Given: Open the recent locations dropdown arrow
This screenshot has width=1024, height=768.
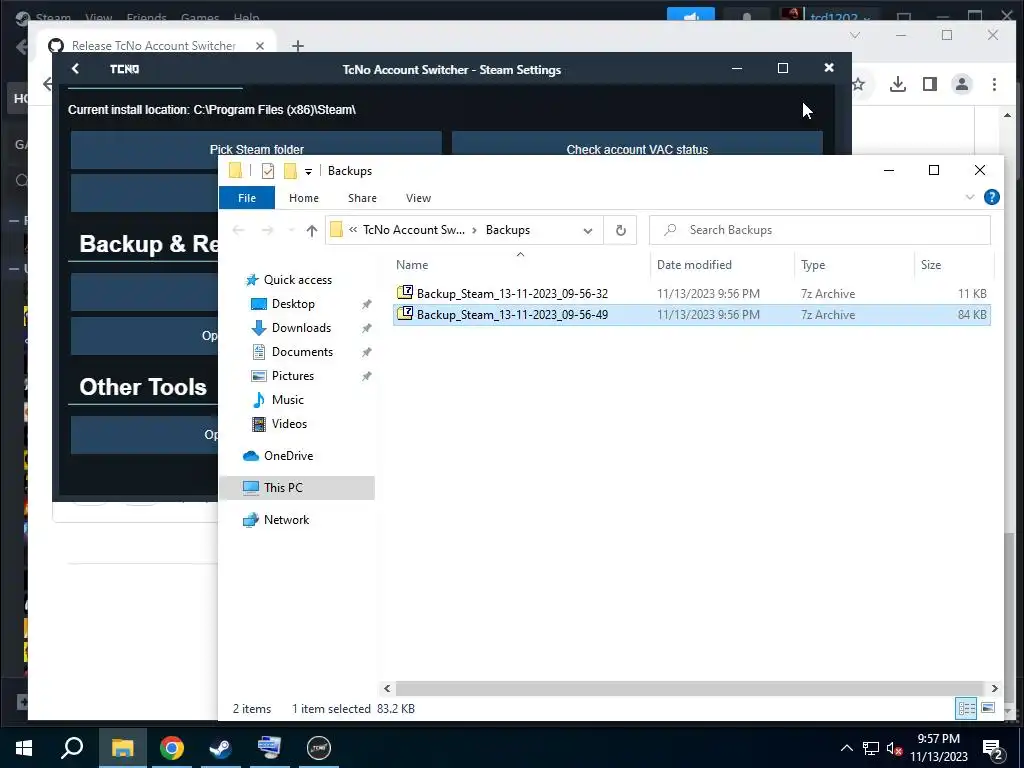Looking at the screenshot, I should 291,231.
